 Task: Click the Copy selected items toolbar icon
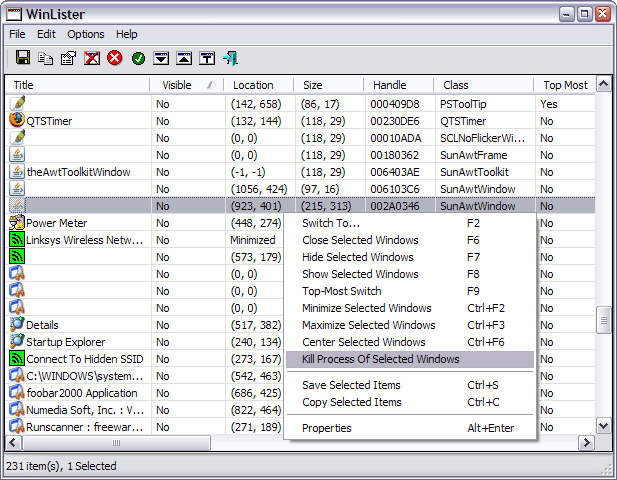tap(46, 59)
